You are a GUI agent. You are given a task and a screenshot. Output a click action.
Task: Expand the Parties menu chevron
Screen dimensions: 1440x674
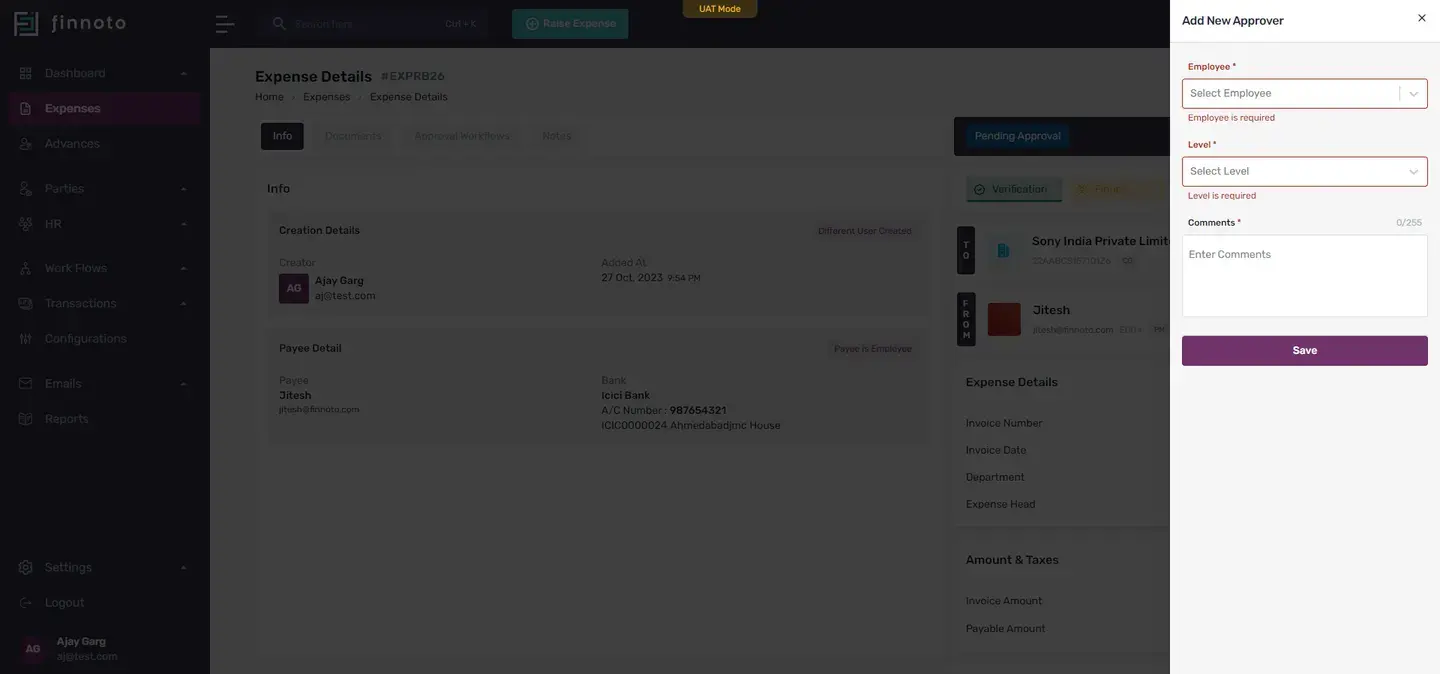click(184, 189)
